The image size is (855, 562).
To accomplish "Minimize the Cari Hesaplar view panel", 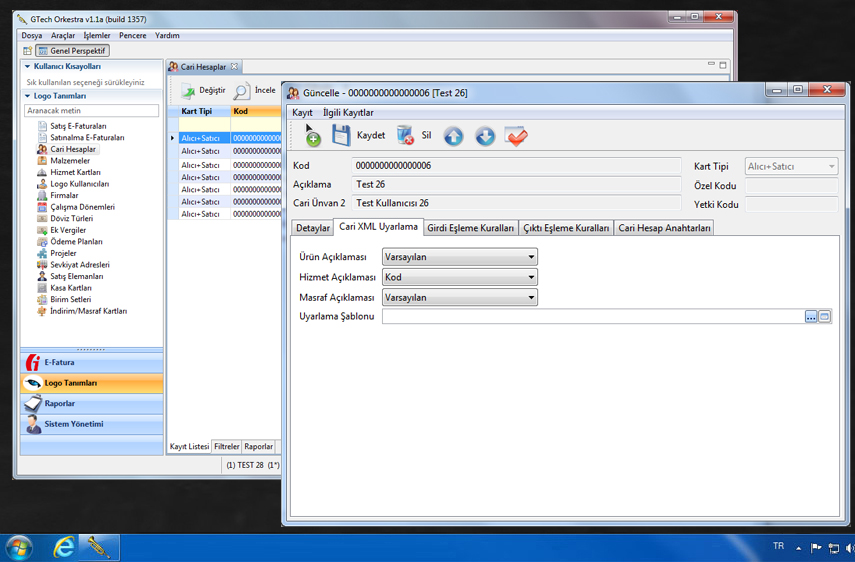I will click(711, 64).
